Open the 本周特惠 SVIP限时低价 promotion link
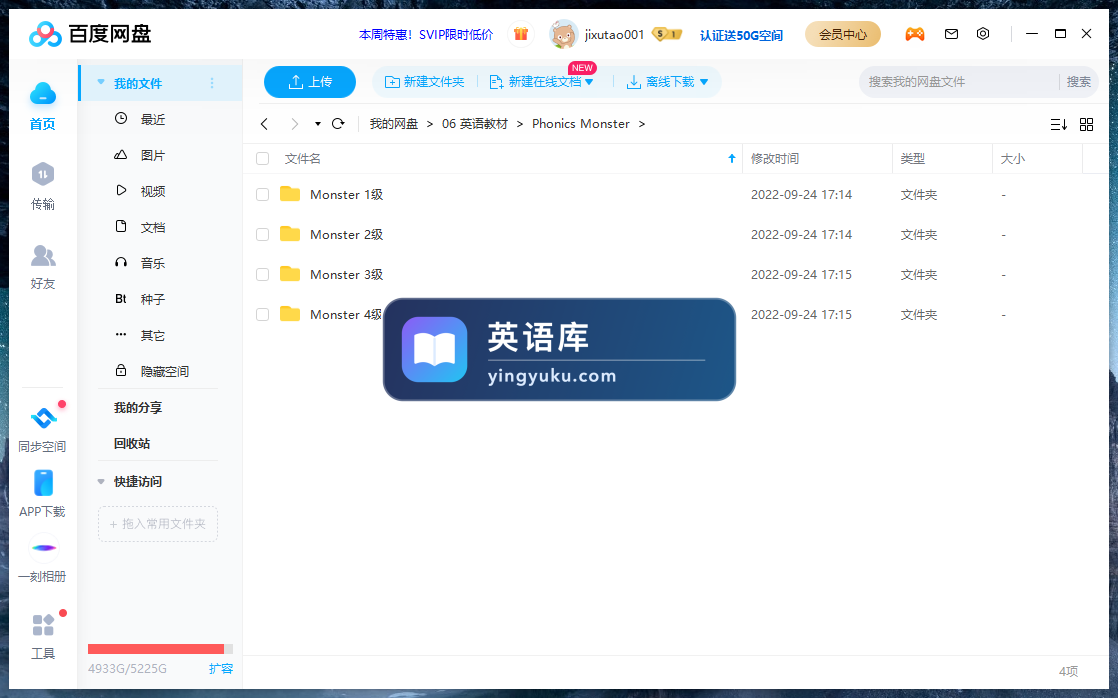Image resolution: width=1118 pixels, height=698 pixels. (426, 34)
